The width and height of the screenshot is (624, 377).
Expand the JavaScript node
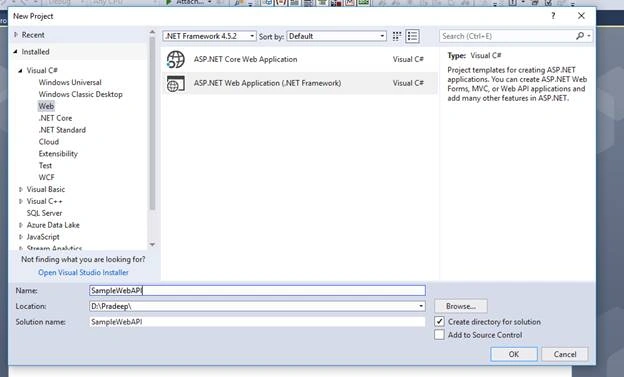[21, 237]
